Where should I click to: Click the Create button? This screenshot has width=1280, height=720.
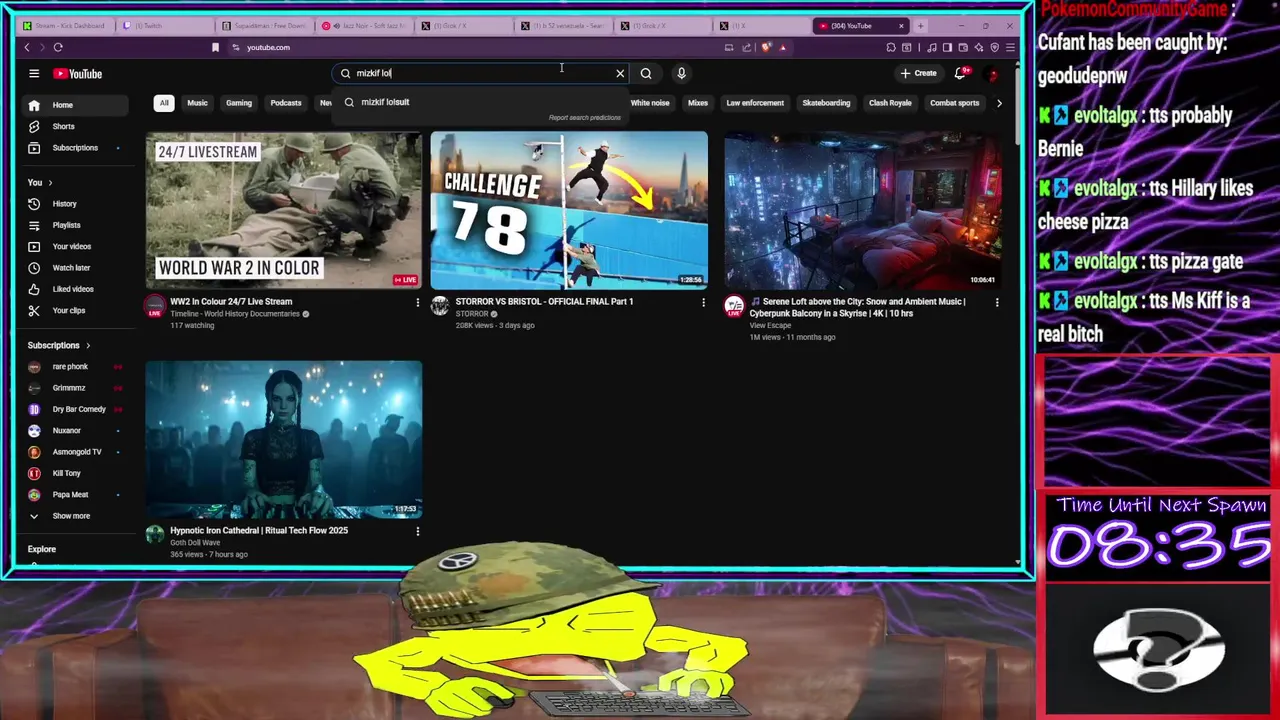coord(918,73)
